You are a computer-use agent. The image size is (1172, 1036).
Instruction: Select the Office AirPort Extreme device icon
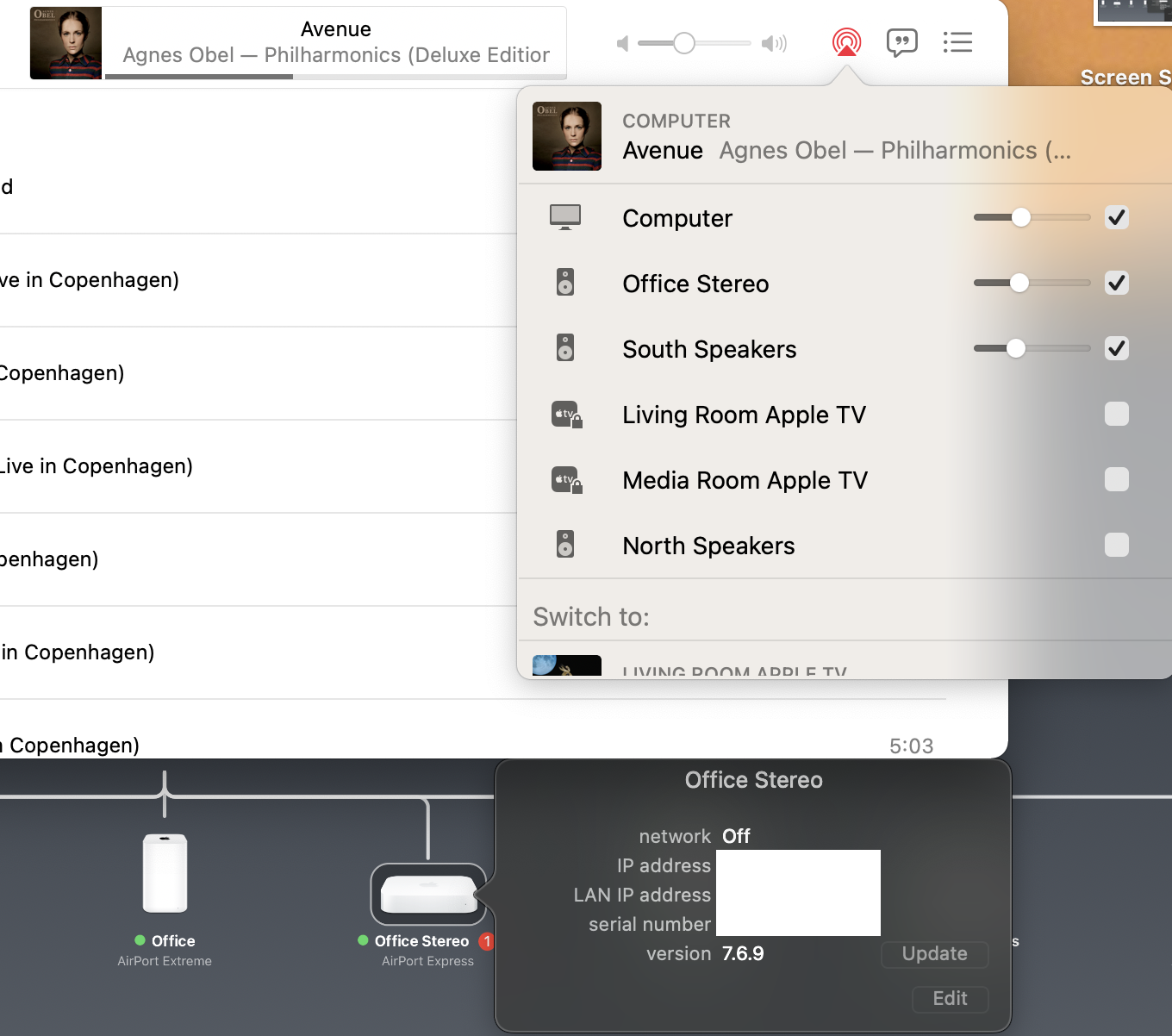pyautogui.click(x=165, y=872)
